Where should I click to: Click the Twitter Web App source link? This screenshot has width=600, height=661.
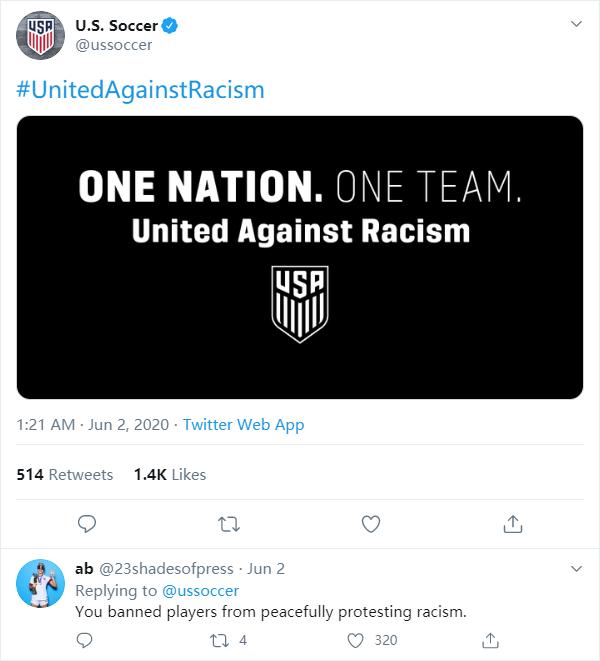pos(243,425)
